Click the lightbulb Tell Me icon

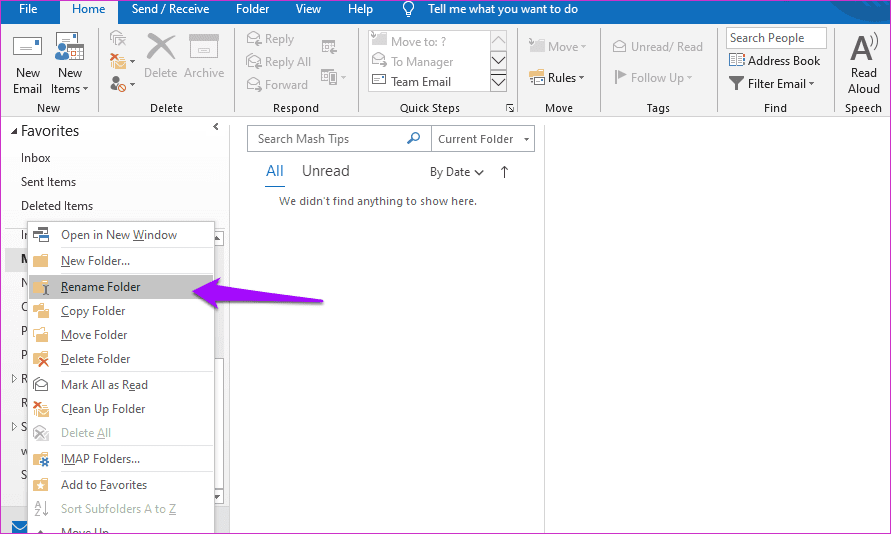click(x=408, y=10)
